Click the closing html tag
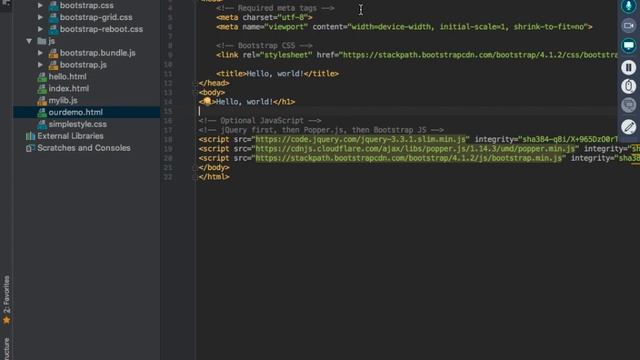Screen dimensions: 640x360 coord(214,177)
